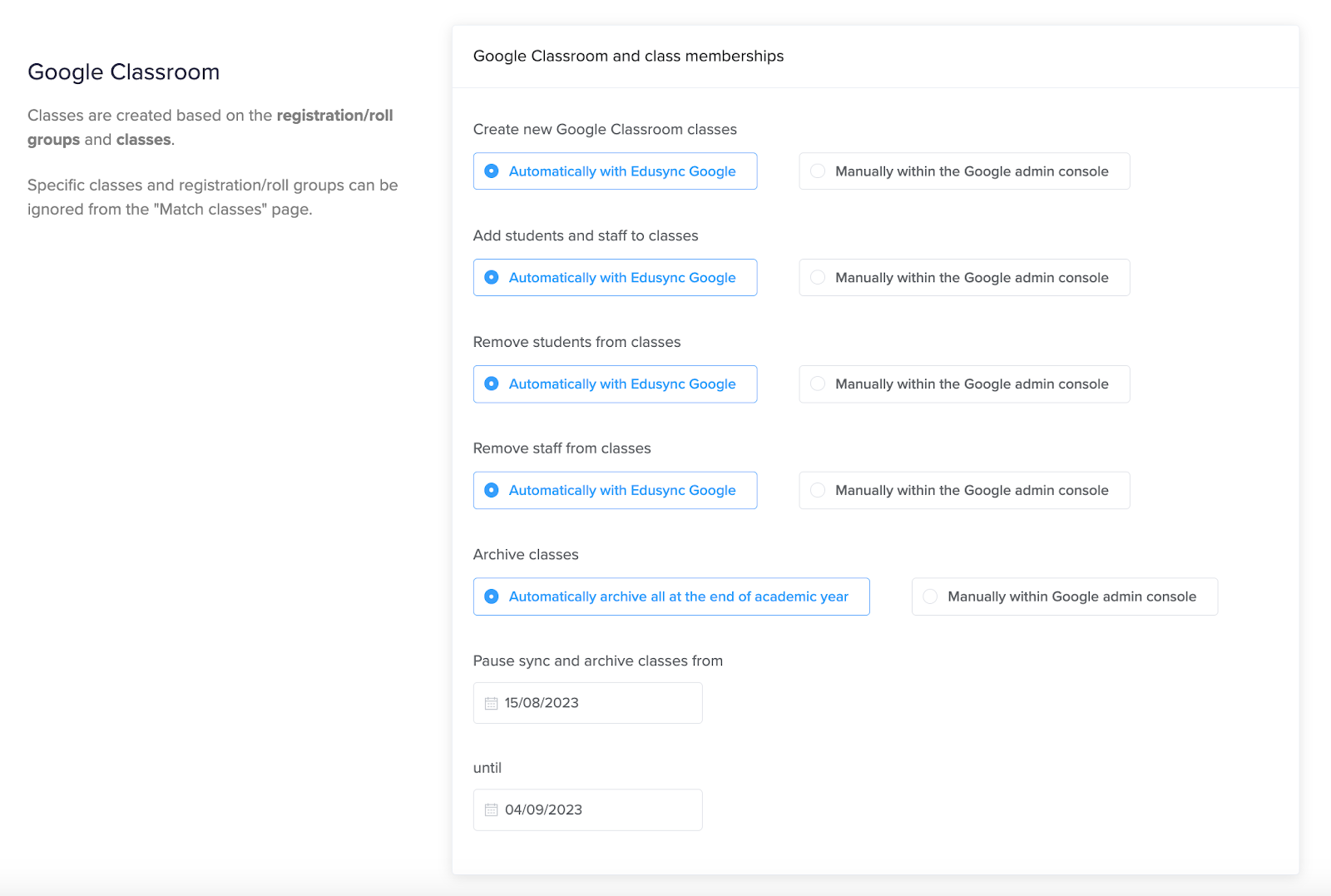Screen dimensions: 1331x896
Task: Click the Google Classroom and class memberships header
Action: tap(628, 56)
